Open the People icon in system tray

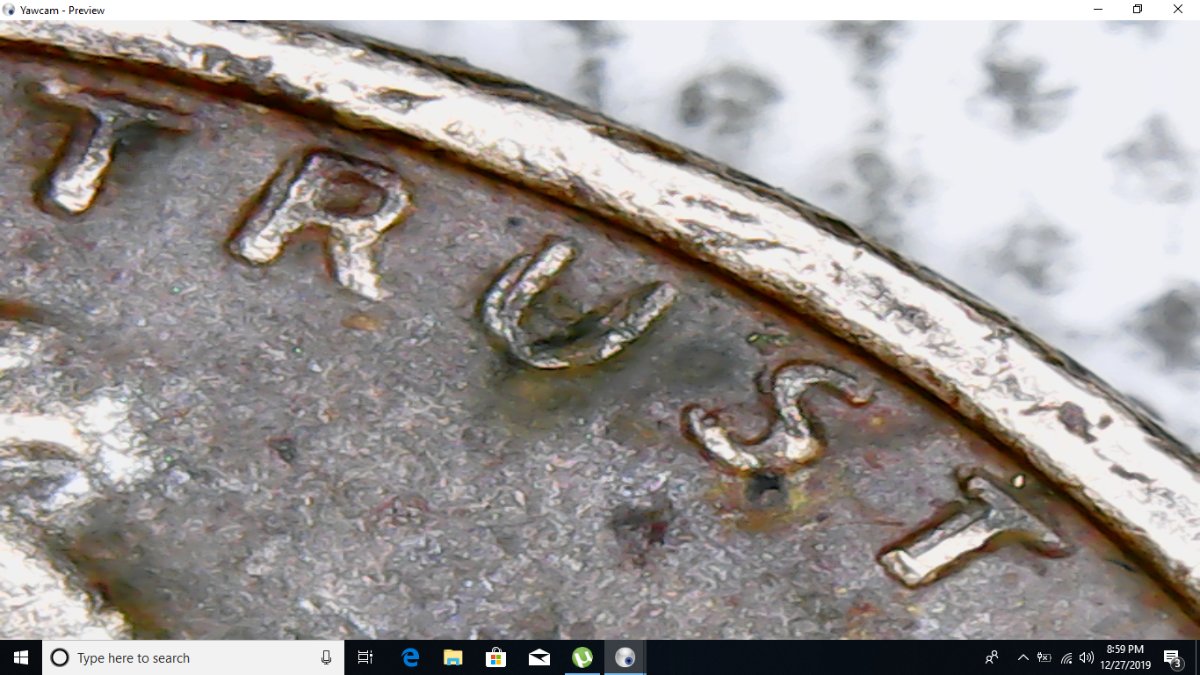[992, 657]
